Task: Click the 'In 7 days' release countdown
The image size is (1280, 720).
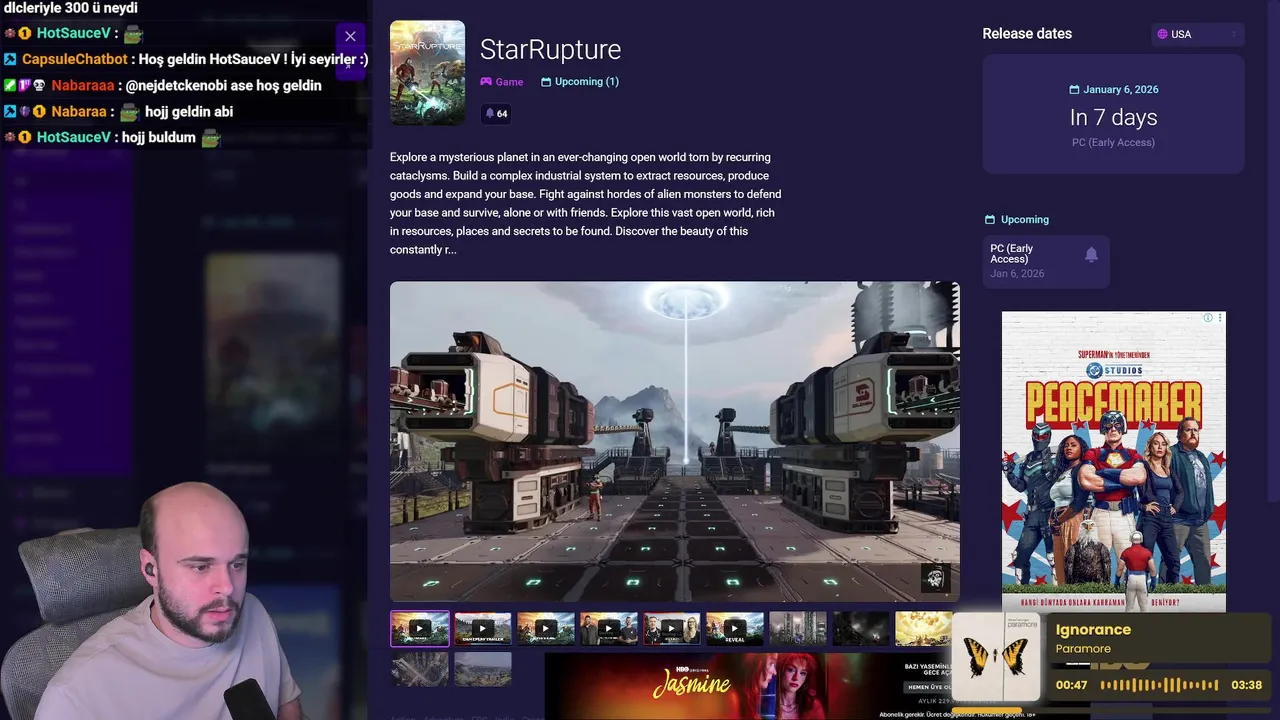Action: click(1113, 117)
